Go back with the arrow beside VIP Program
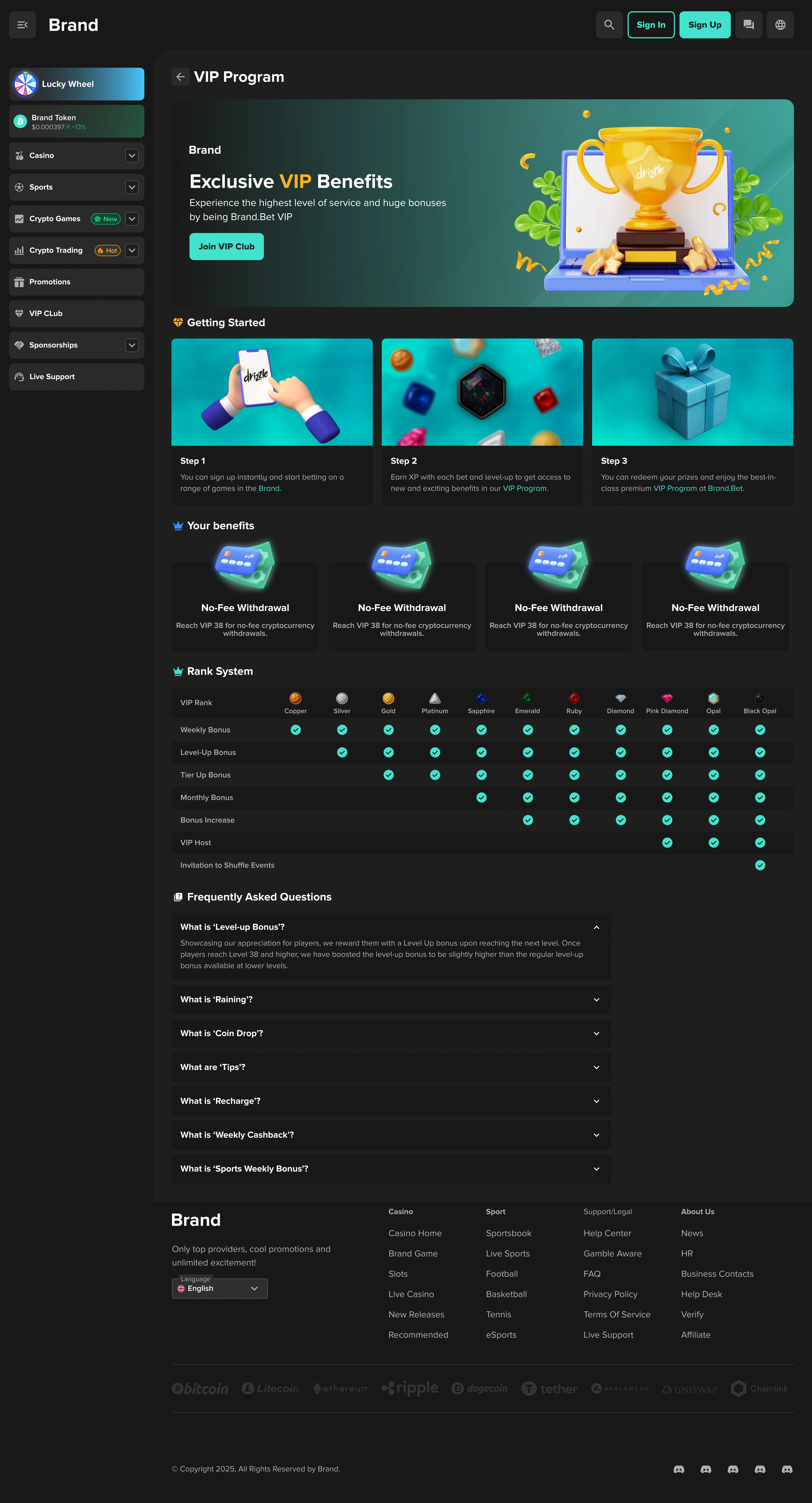Screen dimensions: 812x1503 coord(180,77)
